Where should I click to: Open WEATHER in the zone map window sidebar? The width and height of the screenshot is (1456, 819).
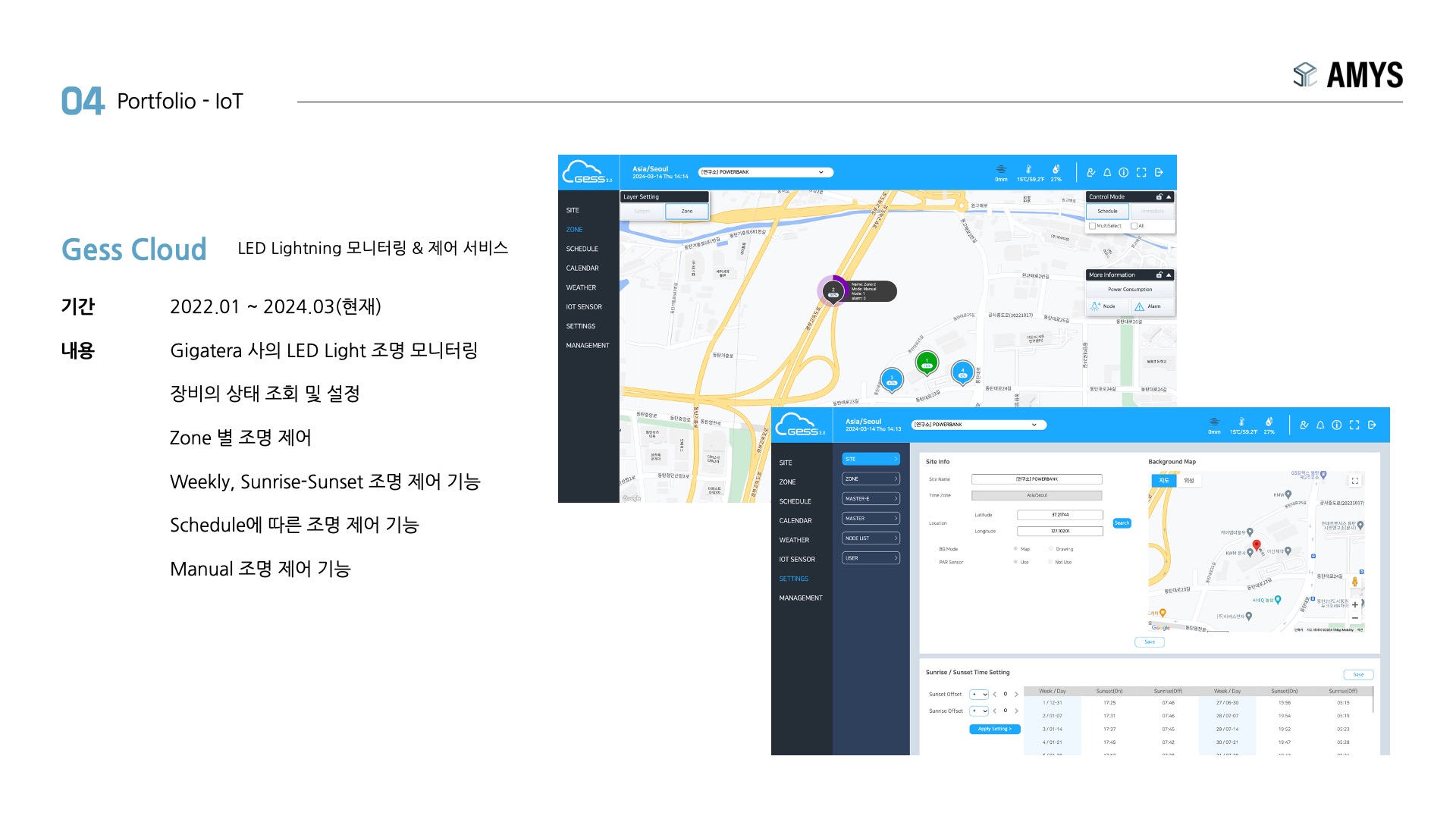pos(581,288)
